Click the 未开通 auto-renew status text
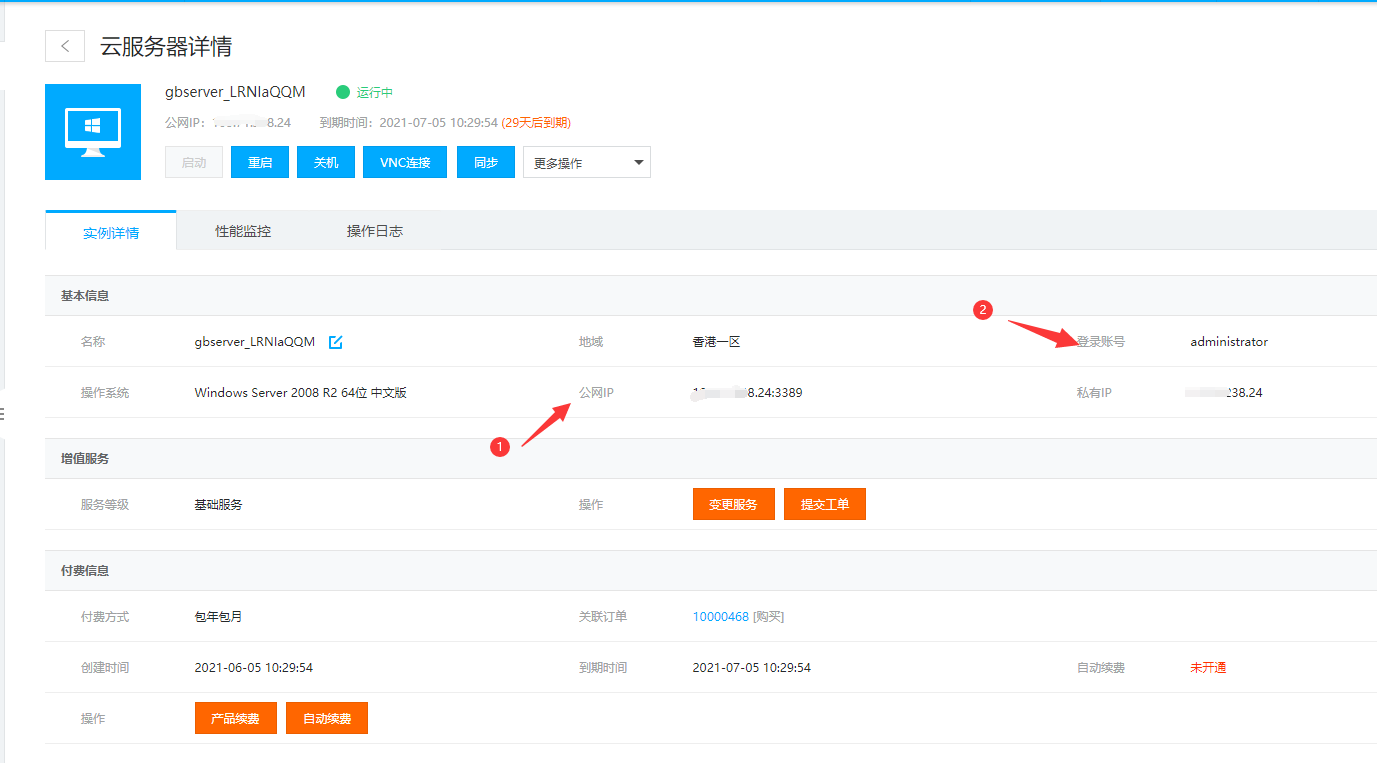This screenshot has width=1377, height=763. pos(1208,667)
